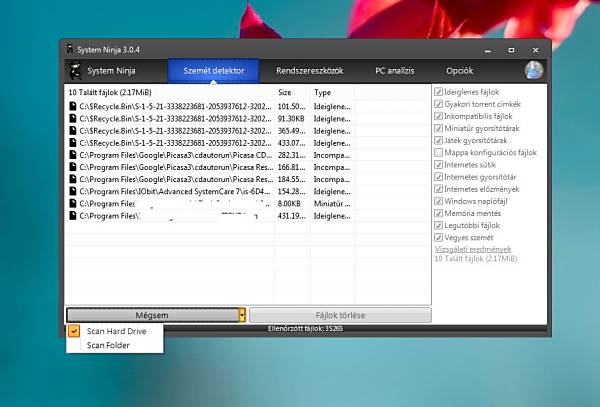Click file icon of the 8.00KB row
This screenshot has height=407, width=600.
[72, 204]
